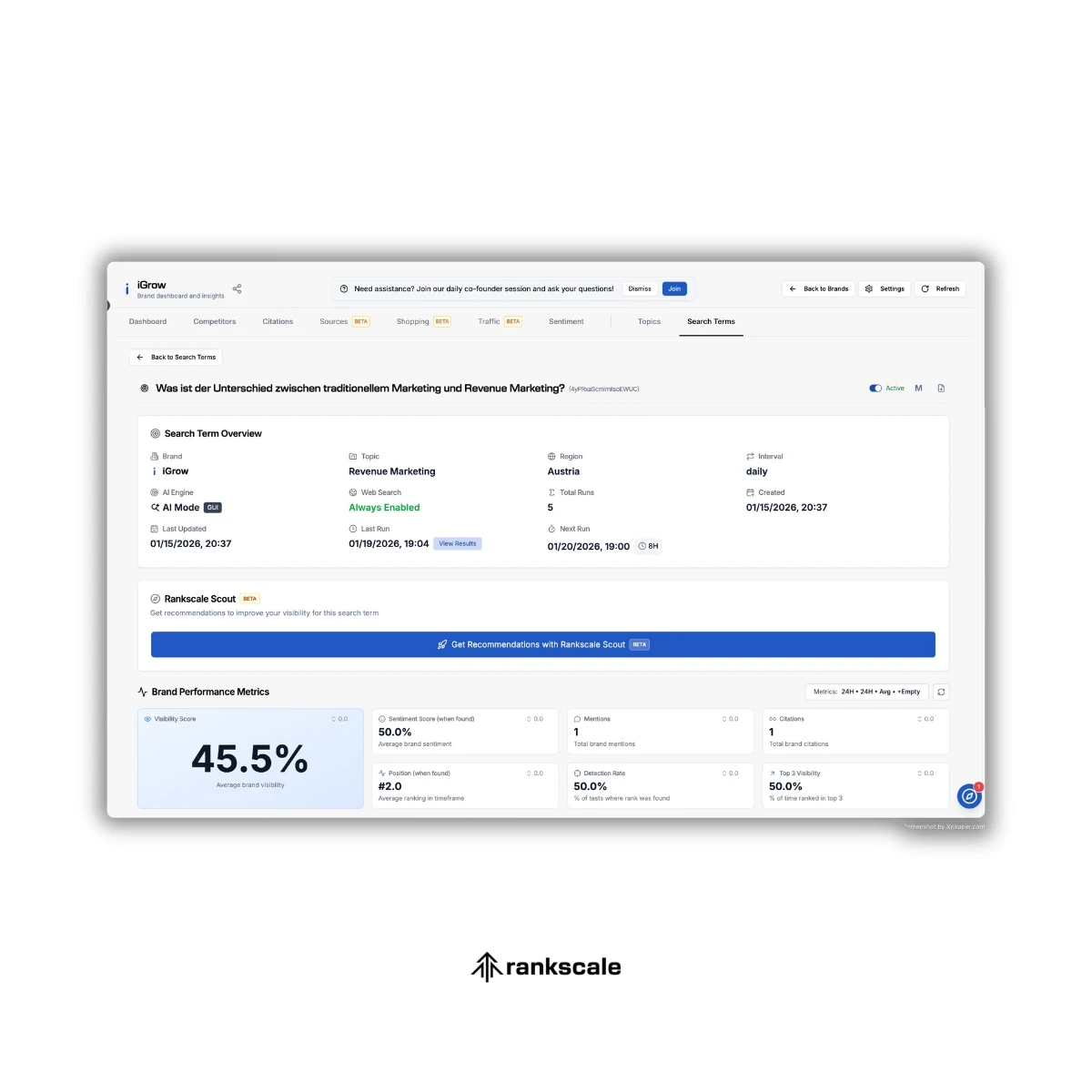Open the Metrics 24H selector

[865, 692]
